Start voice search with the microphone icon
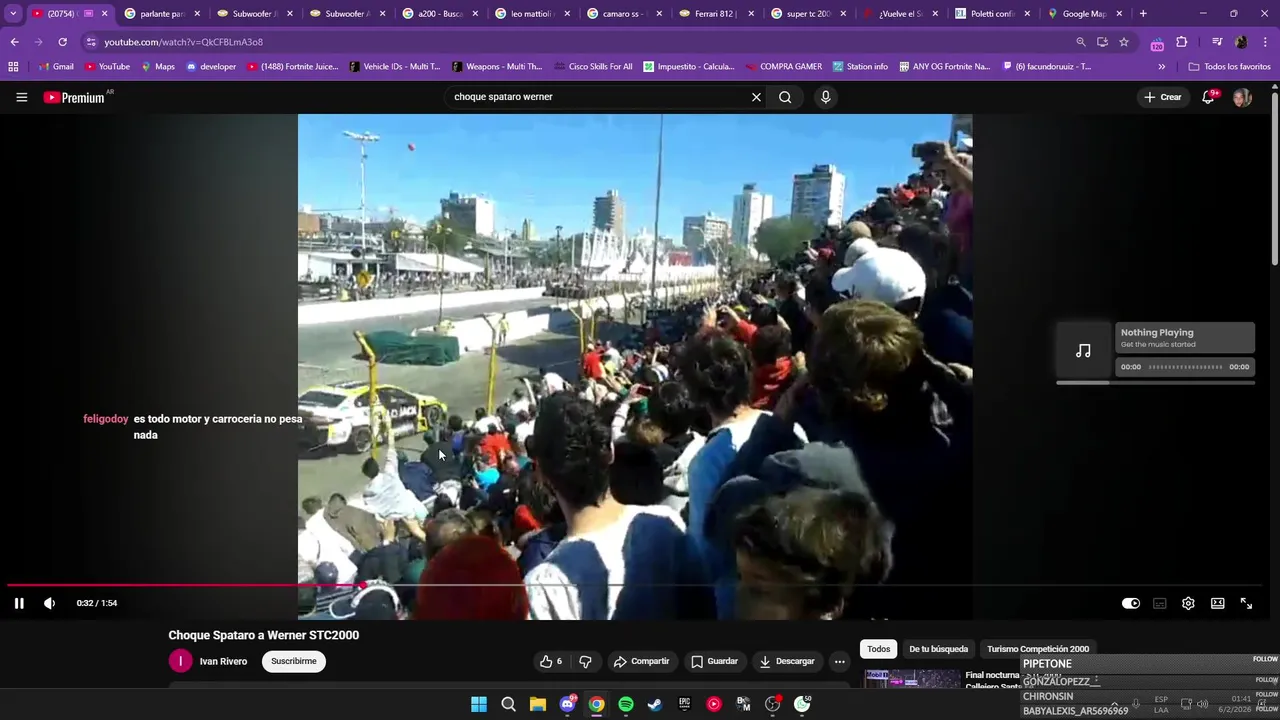Viewport: 1280px width, 720px height. click(x=825, y=97)
